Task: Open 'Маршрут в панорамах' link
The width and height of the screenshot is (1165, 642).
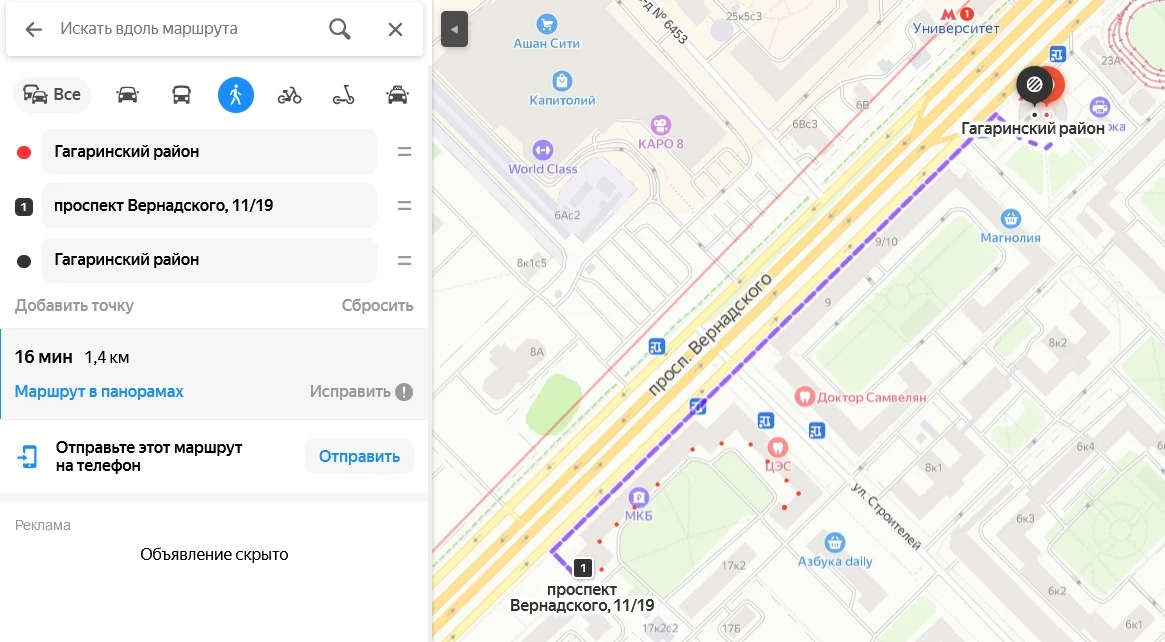Action: coord(99,392)
